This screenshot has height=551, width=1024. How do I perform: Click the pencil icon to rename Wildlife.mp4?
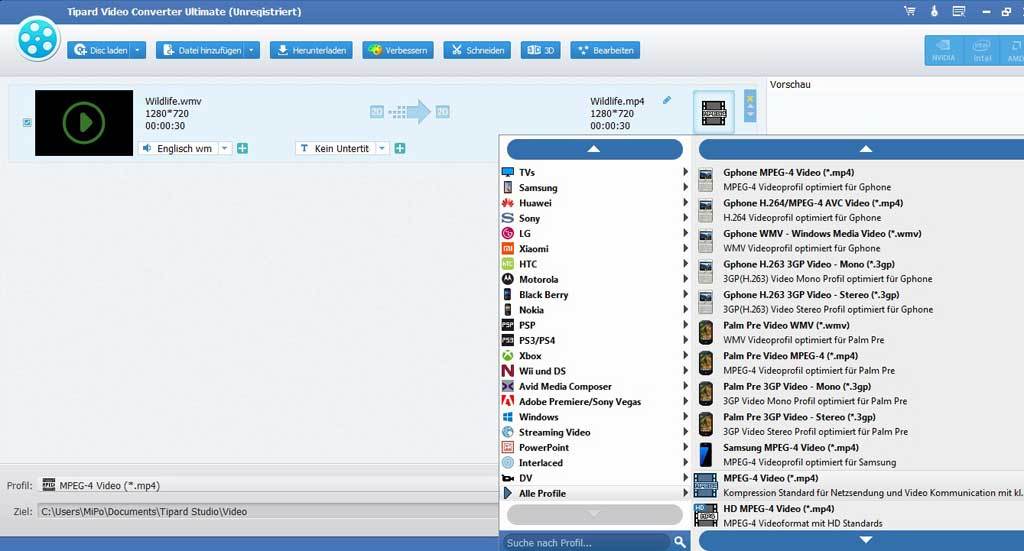[x=667, y=100]
